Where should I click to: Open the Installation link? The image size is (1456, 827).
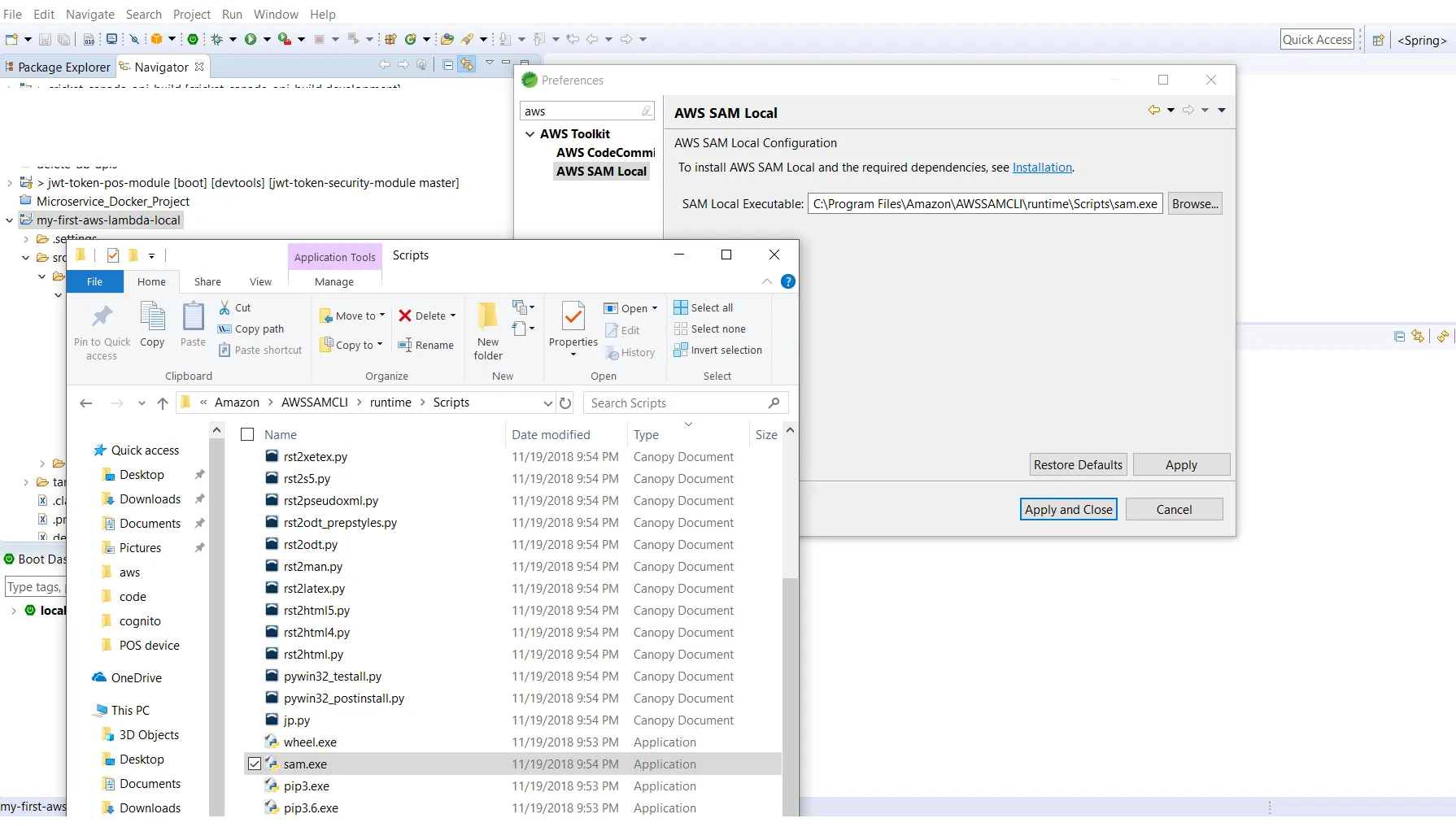1042,168
